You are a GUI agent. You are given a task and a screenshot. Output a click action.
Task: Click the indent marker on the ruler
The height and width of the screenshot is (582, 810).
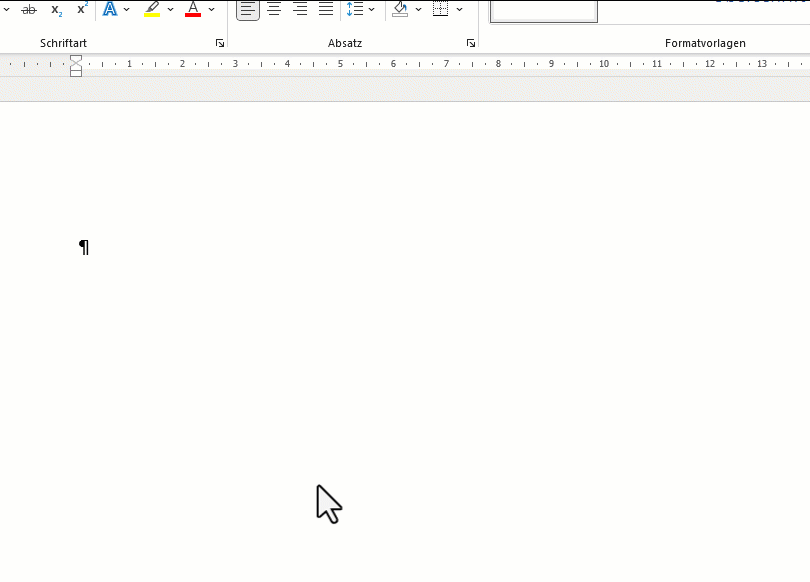(76, 66)
